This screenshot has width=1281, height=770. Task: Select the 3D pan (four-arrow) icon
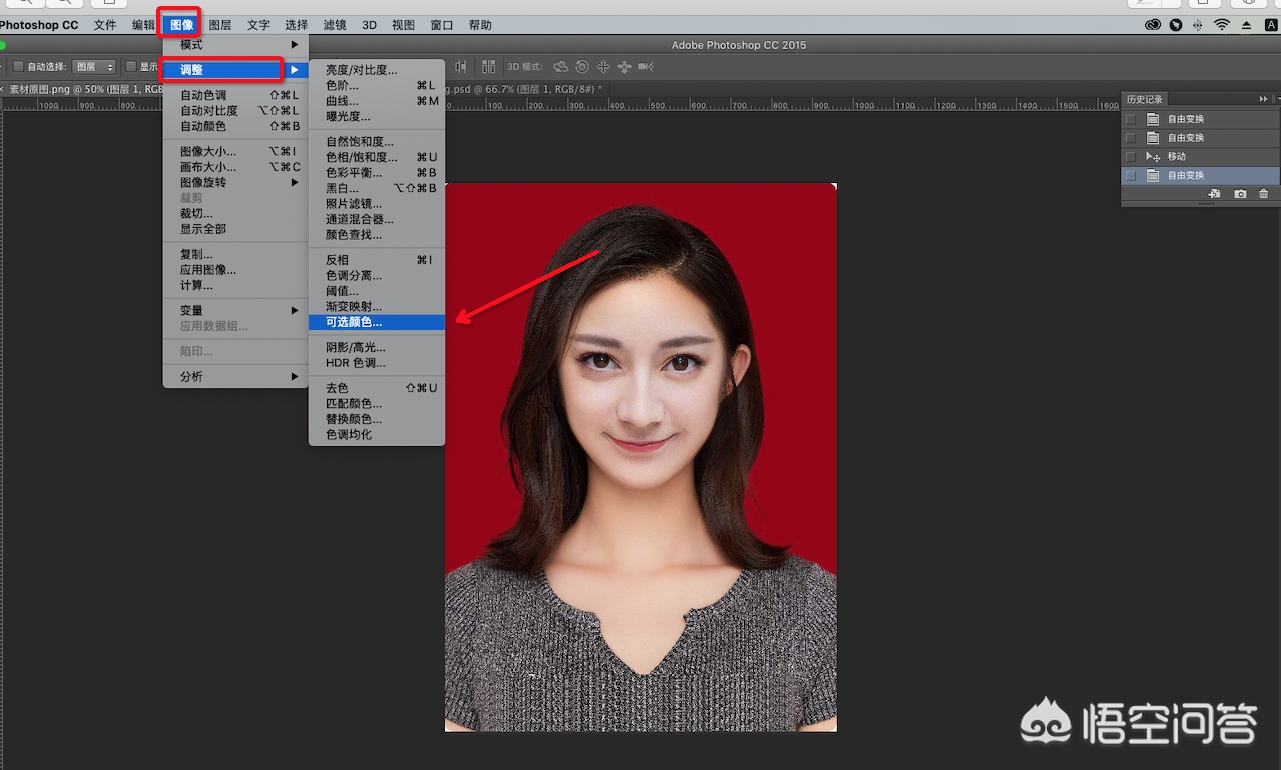tap(603, 67)
